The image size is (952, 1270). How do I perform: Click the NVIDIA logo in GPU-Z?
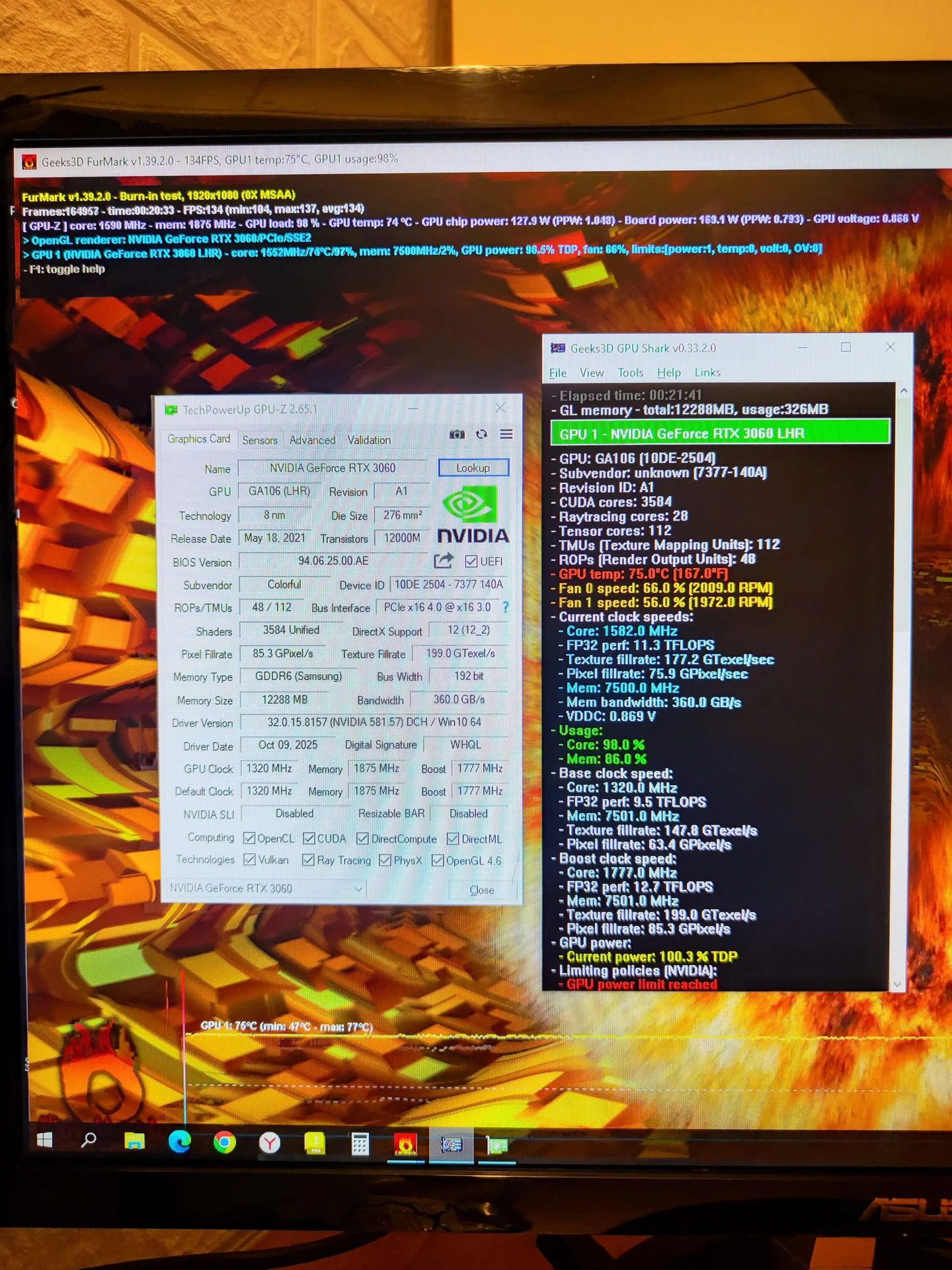pyautogui.click(x=473, y=515)
